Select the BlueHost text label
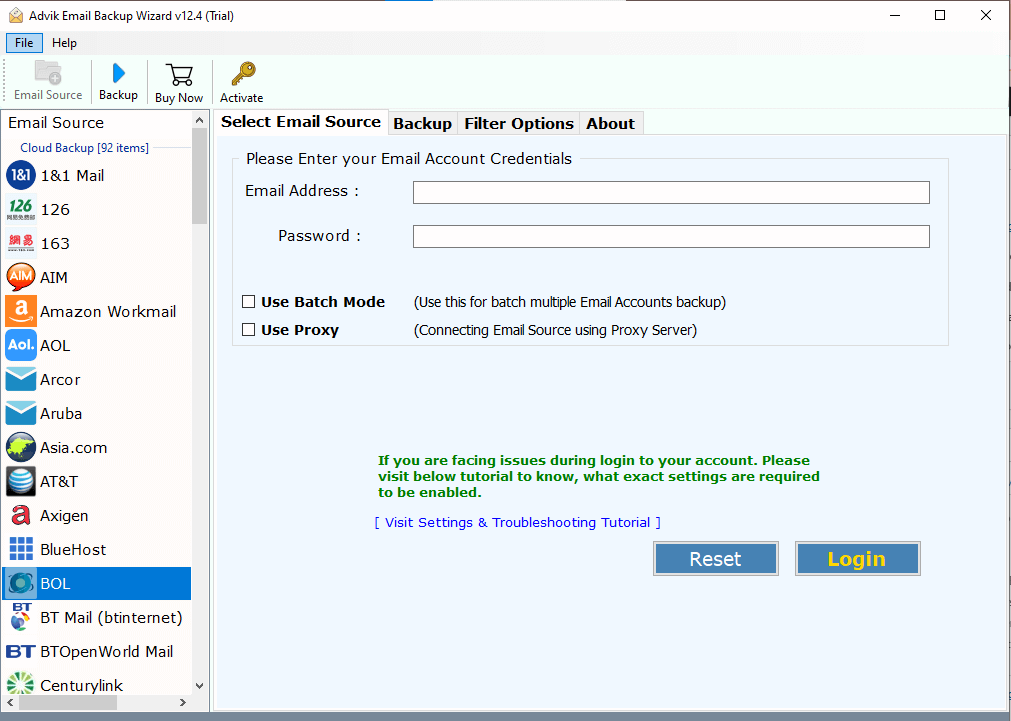 click(x=73, y=549)
